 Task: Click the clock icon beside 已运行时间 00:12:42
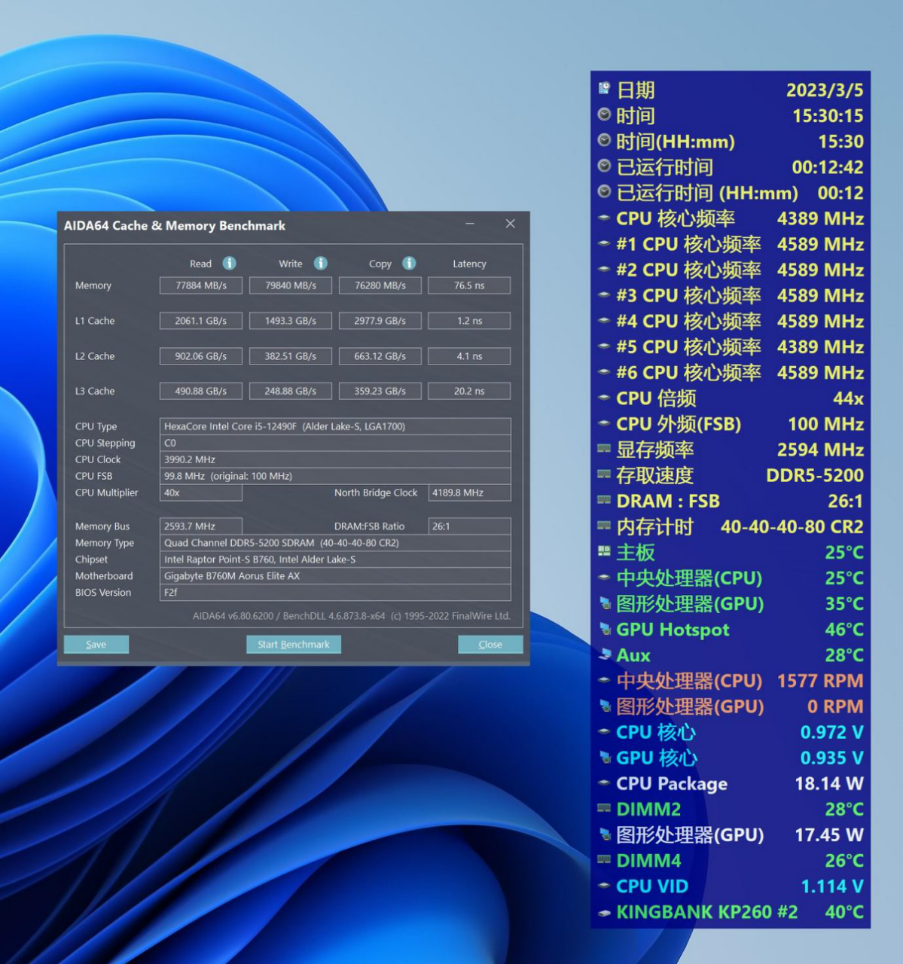click(604, 166)
